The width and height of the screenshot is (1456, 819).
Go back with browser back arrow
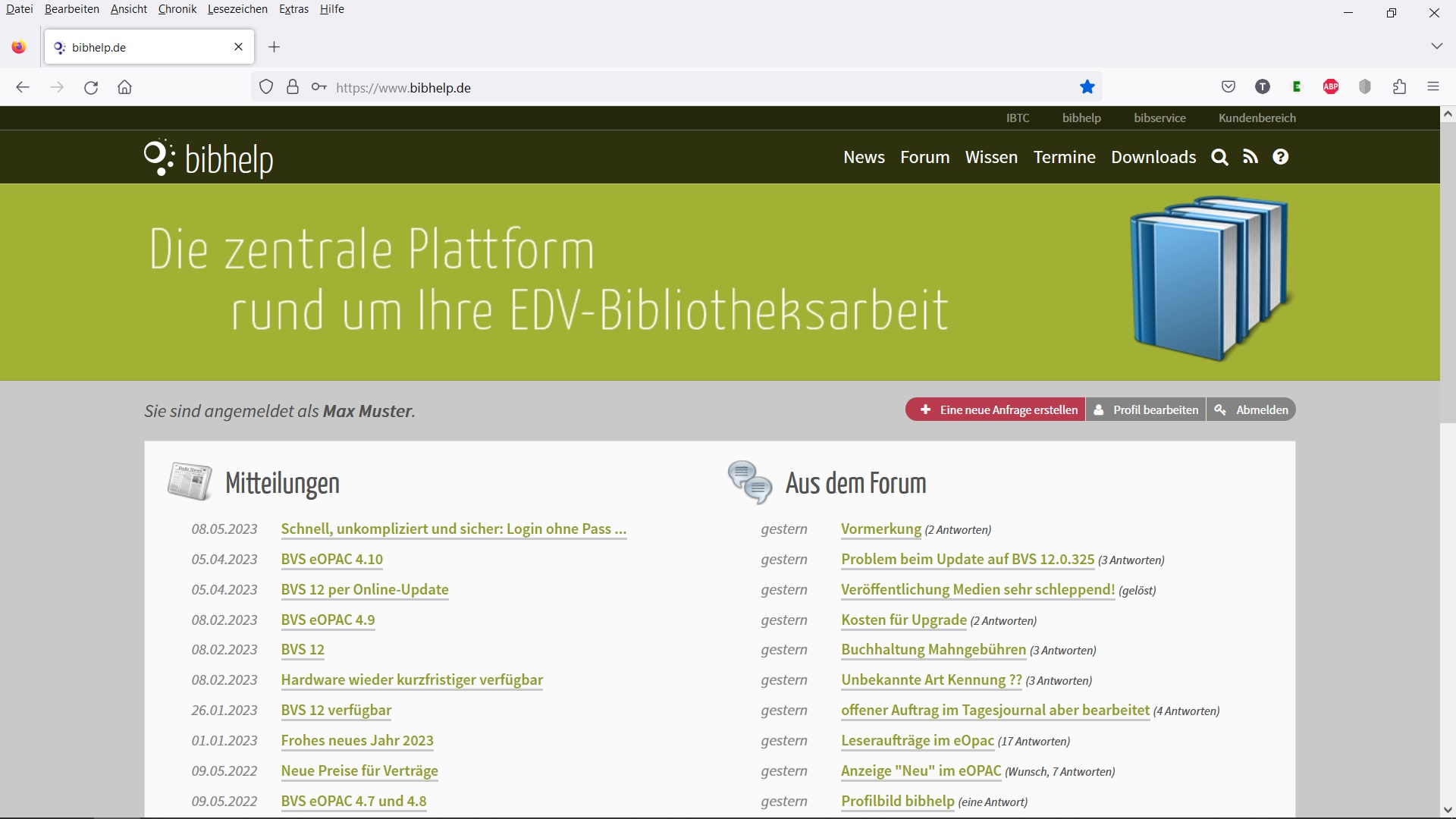click(23, 87)
